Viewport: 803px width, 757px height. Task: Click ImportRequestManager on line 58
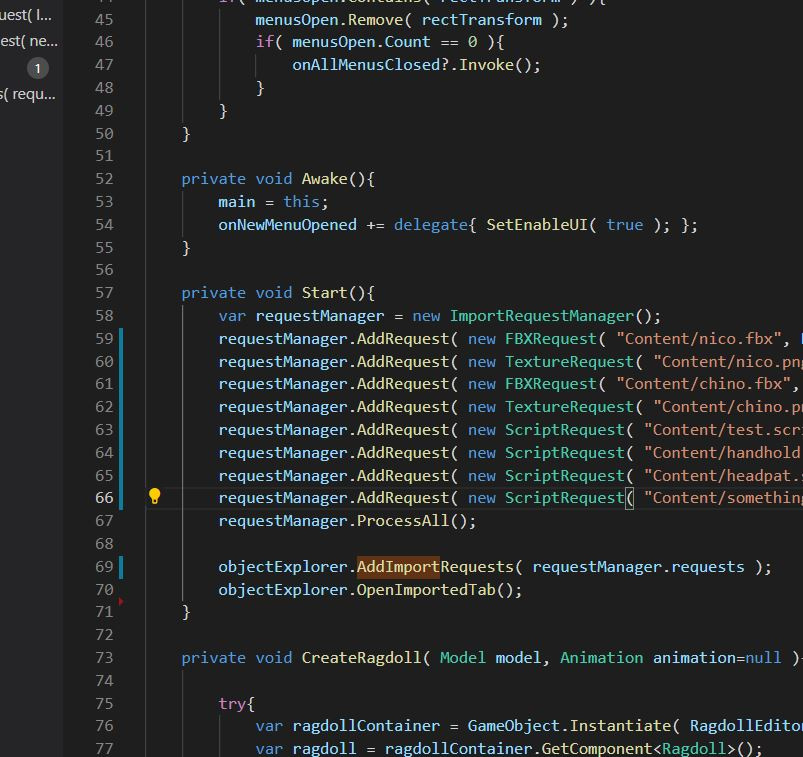coord(542,316)
